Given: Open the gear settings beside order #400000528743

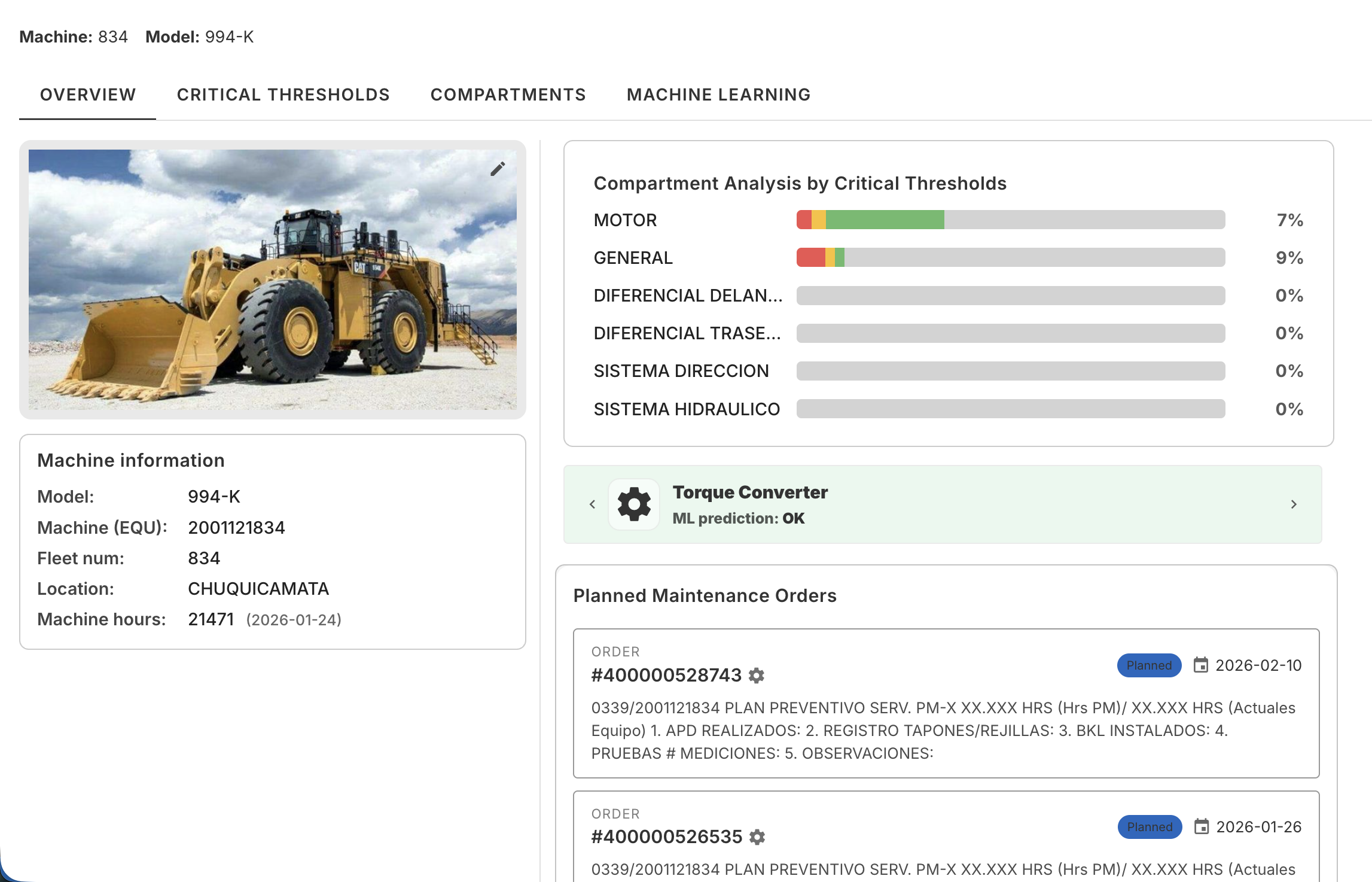Looking at the screenshot, I should click(x=757, y=675).
